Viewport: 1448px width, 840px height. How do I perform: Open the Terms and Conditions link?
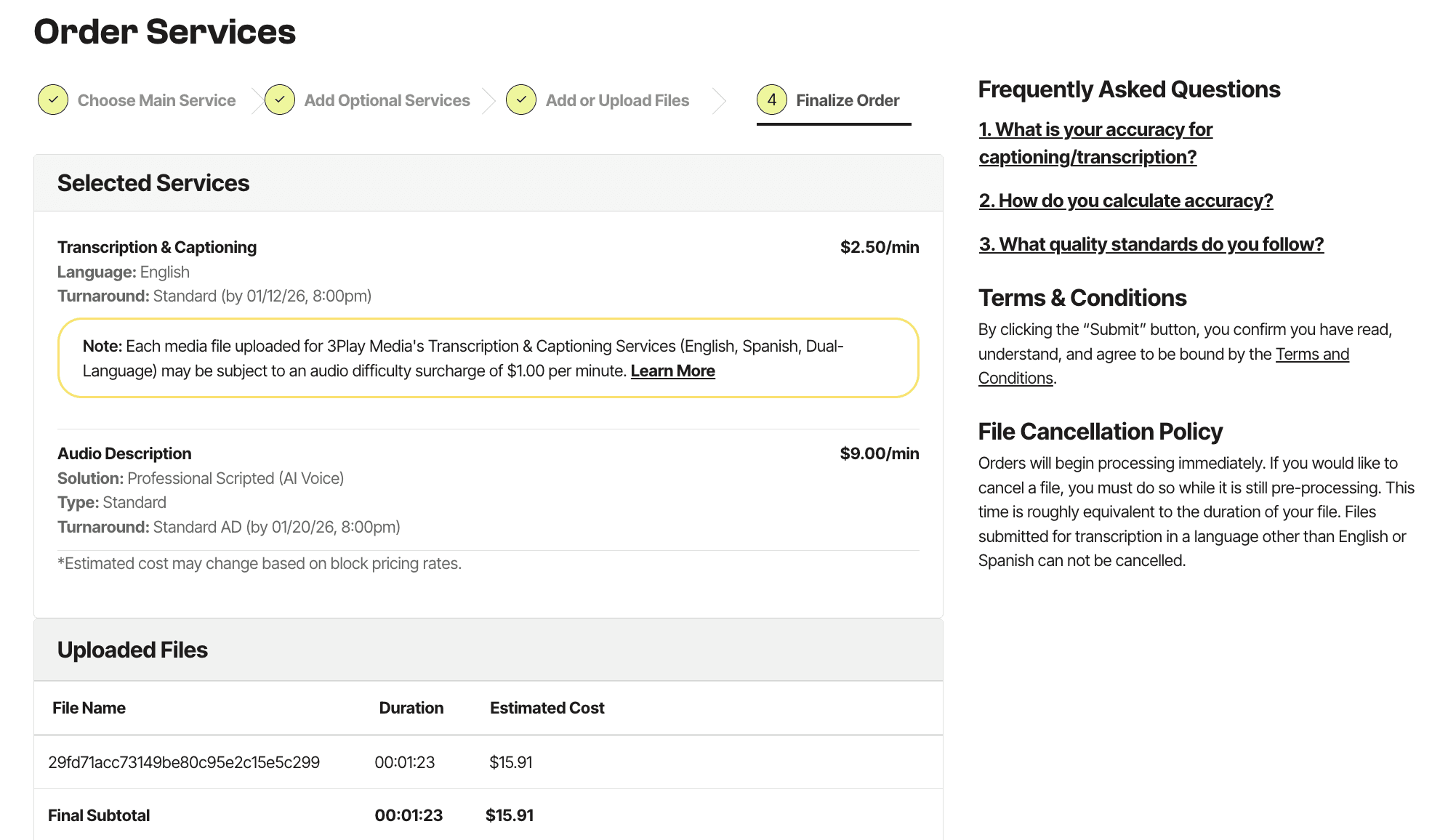(1311, 354)
